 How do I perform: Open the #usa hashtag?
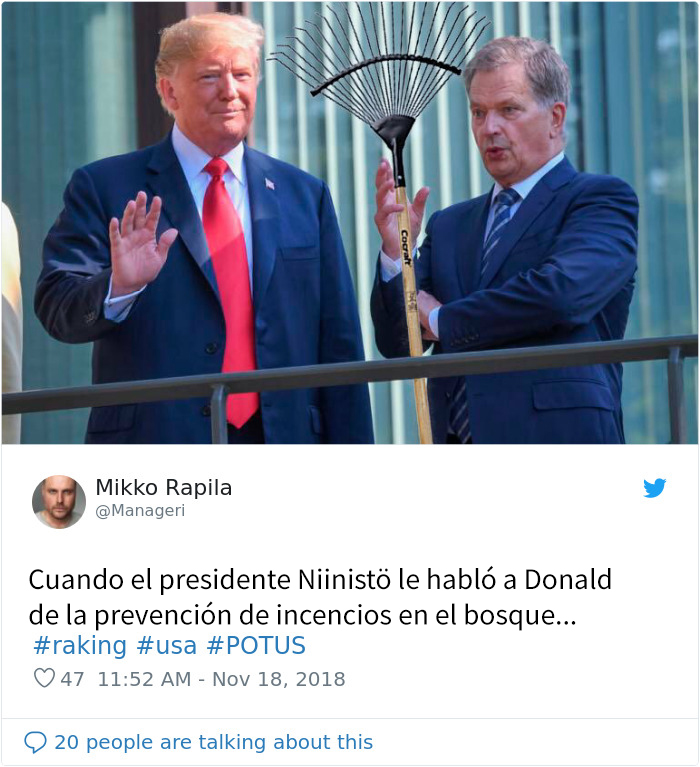(x=166, y=645)
